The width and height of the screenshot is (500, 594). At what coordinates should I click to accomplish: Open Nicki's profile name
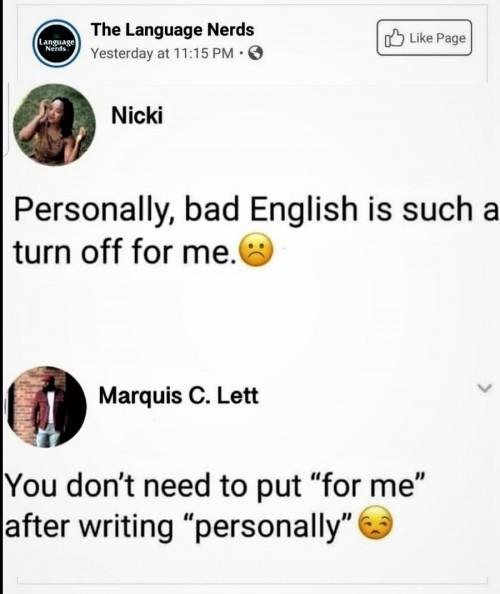click(137, 116)
